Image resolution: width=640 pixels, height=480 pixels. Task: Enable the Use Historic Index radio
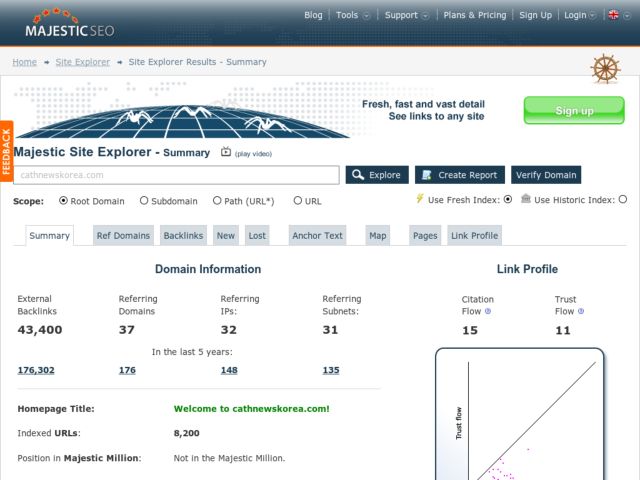[622, 200]
